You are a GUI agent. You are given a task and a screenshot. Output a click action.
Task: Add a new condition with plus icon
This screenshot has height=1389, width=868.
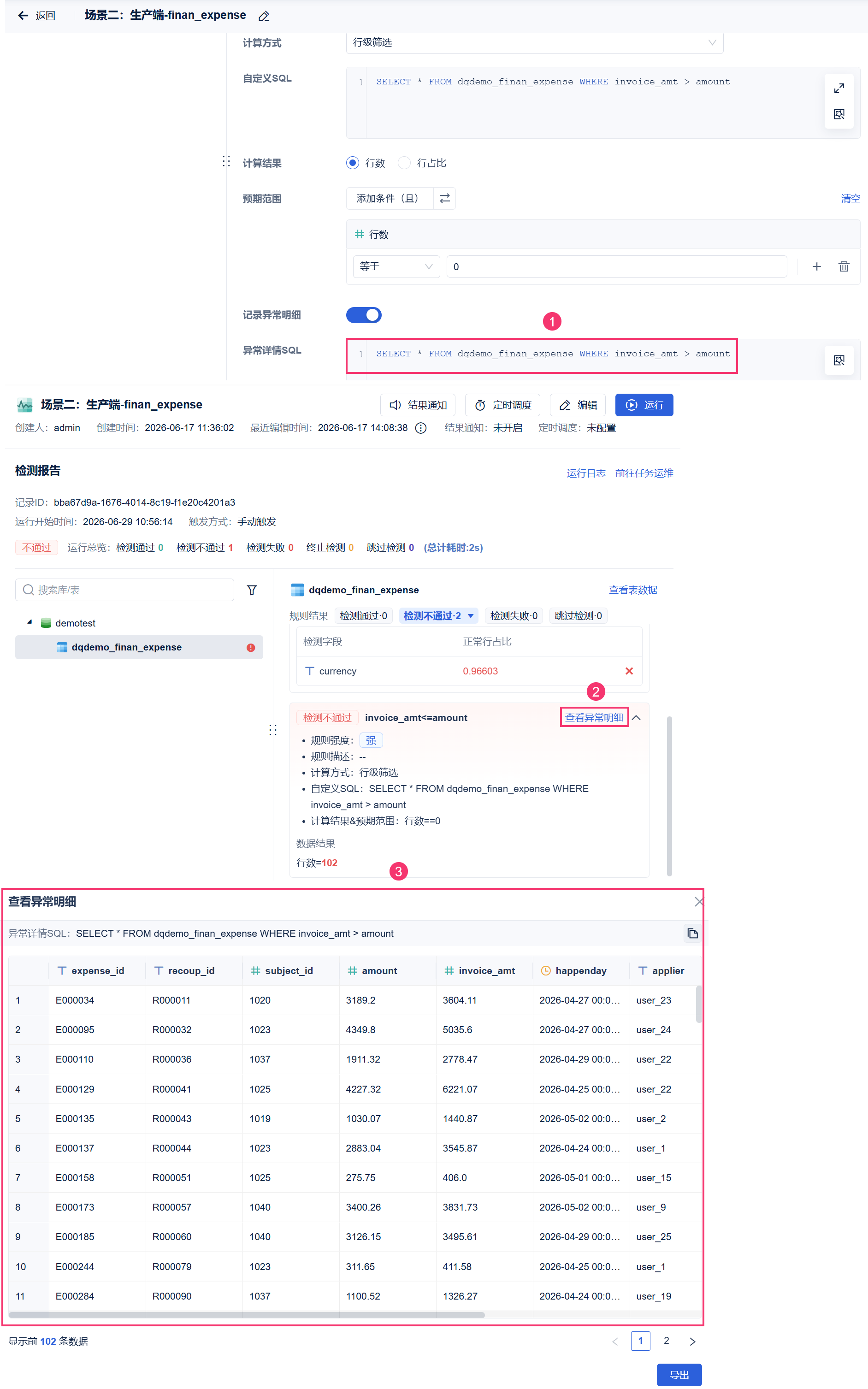[x=816, y=266]
